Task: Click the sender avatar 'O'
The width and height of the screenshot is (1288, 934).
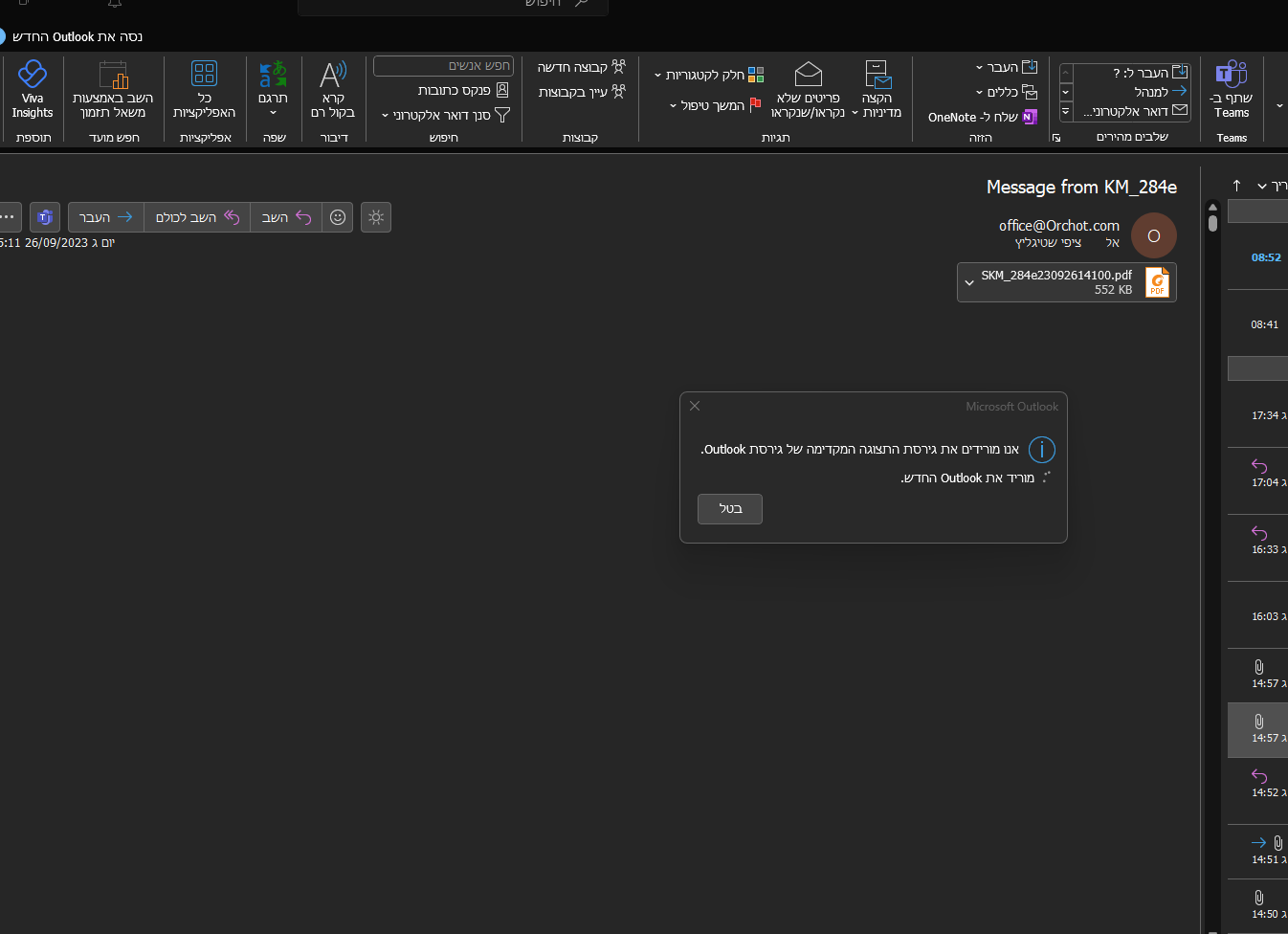Action: click(x=1154, y=235)
